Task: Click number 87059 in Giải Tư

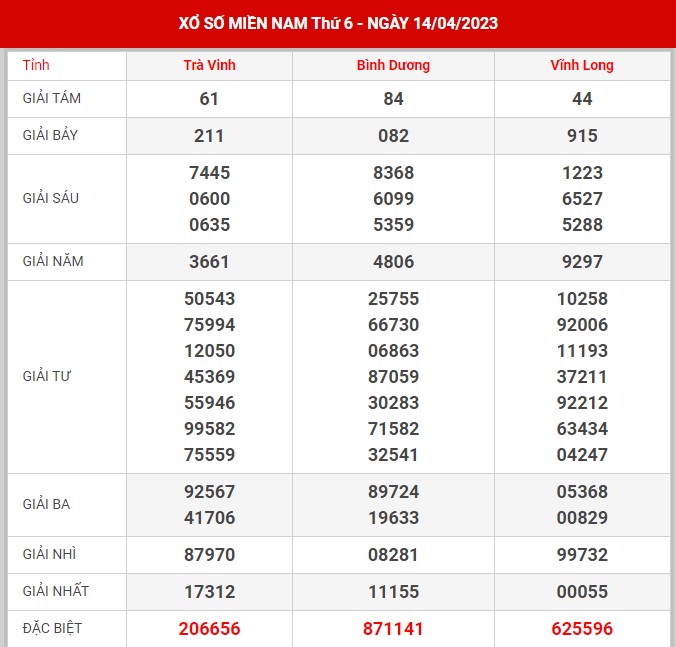Action: click(x=394, y=377)
